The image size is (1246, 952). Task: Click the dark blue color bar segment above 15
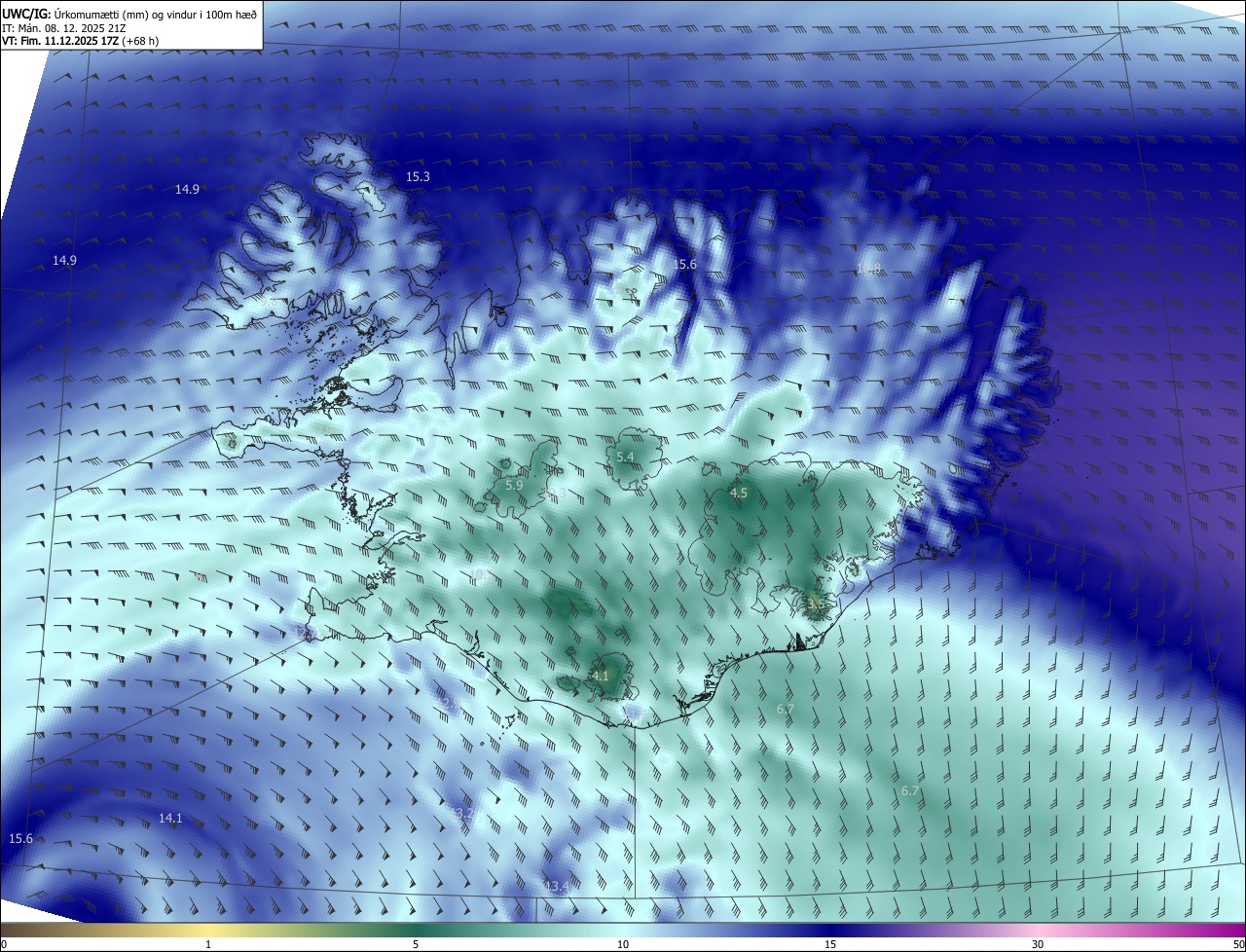pyautogui.click(x=830, y=931)
